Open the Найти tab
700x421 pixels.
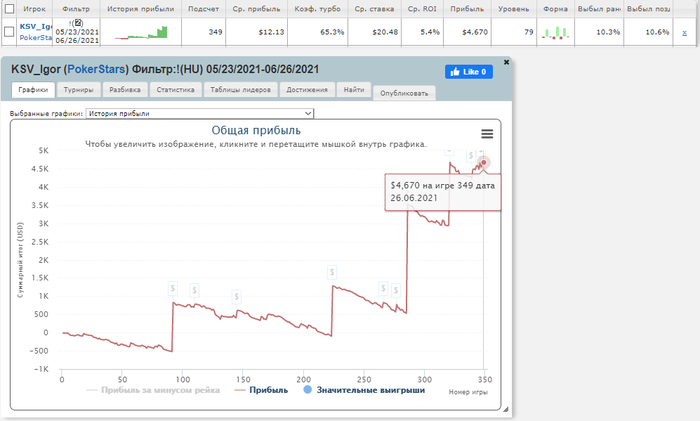(354, 89)
